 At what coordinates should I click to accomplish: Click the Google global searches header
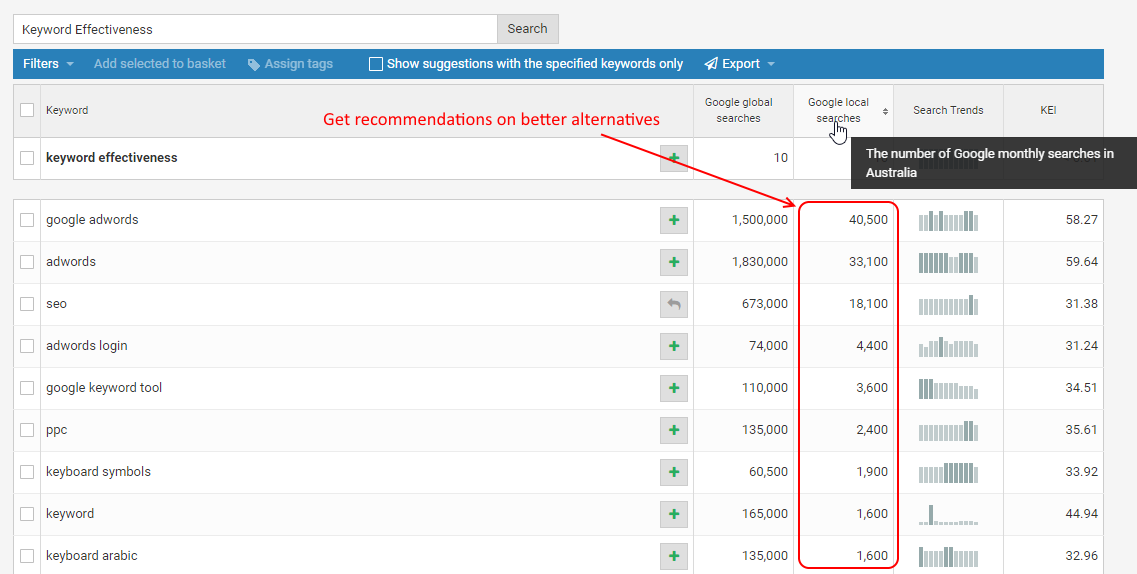pyautogui.click(x=738, y=110)
